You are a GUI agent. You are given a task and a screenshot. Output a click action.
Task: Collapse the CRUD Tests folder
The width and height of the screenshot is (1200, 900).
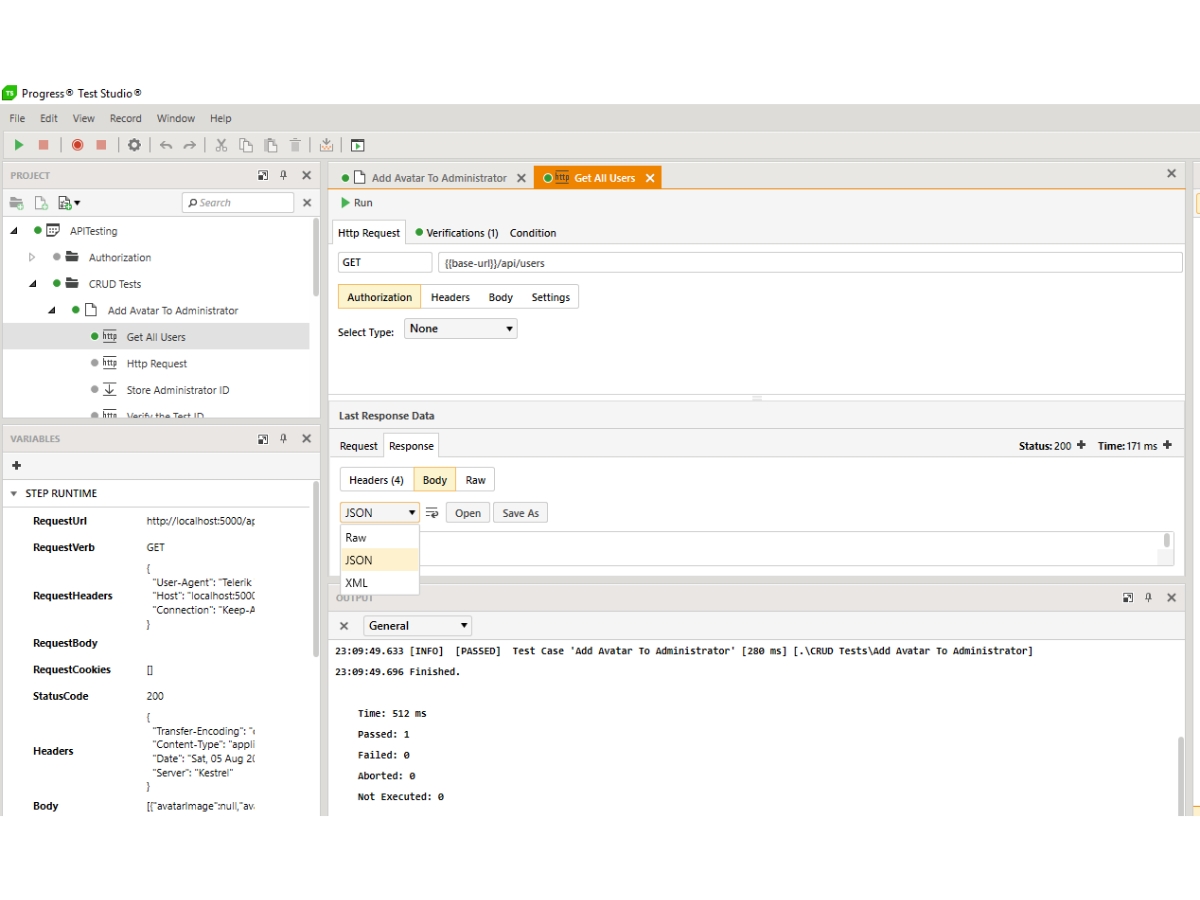coord(33,284)
